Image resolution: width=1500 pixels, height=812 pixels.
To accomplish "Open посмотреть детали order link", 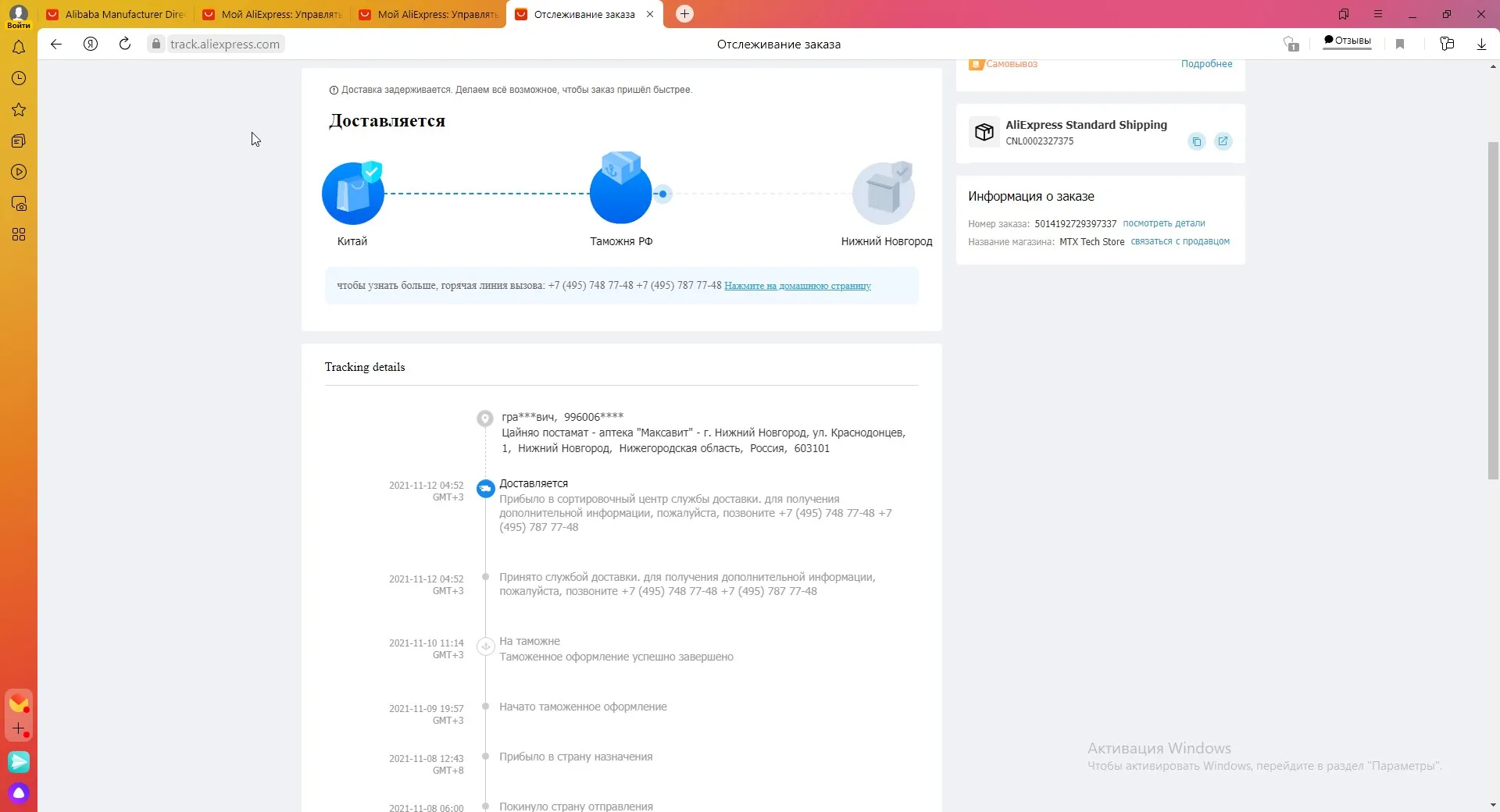I will [x=1164, y=223].
